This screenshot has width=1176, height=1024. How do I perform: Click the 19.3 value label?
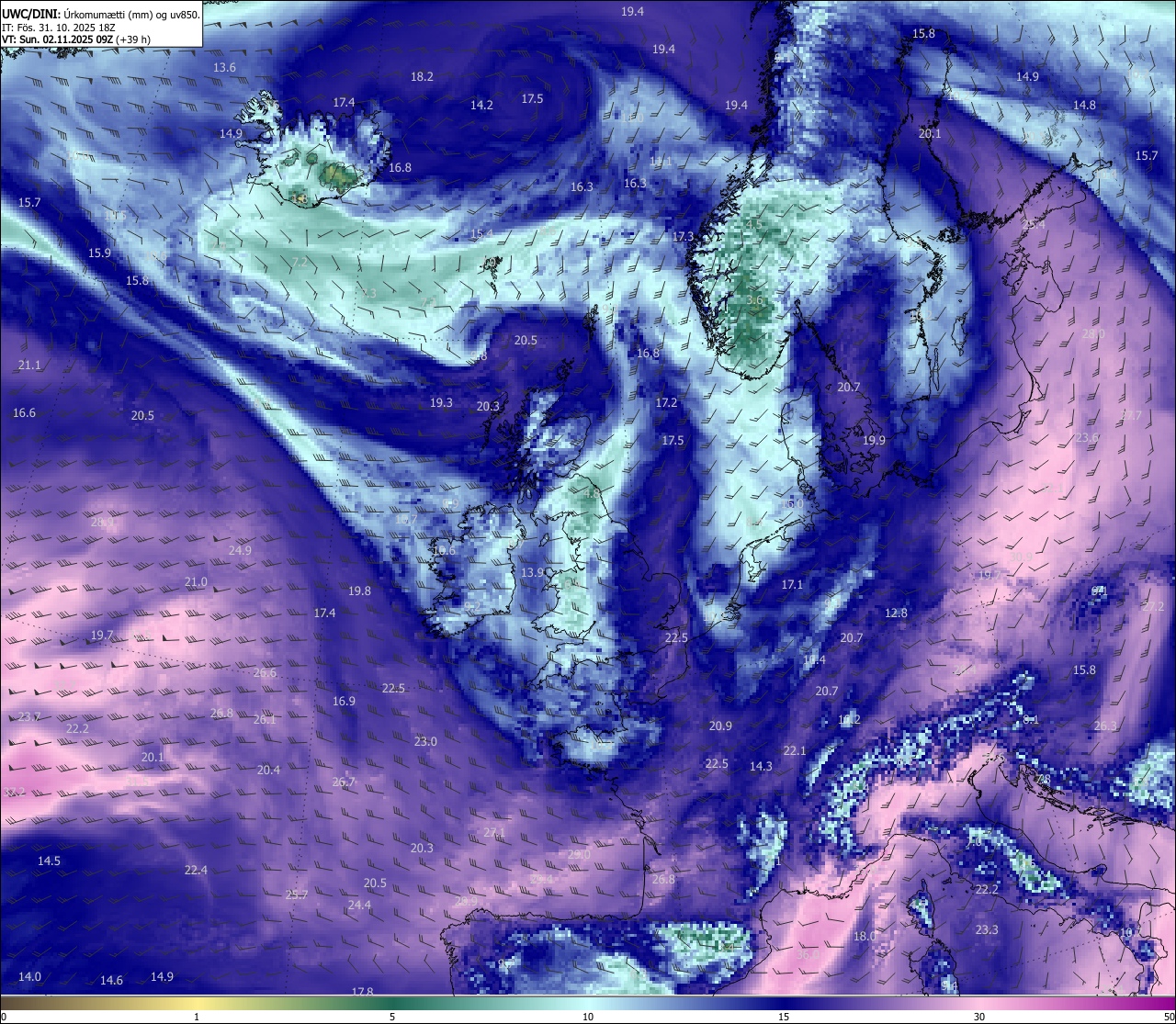click(441, 403)
